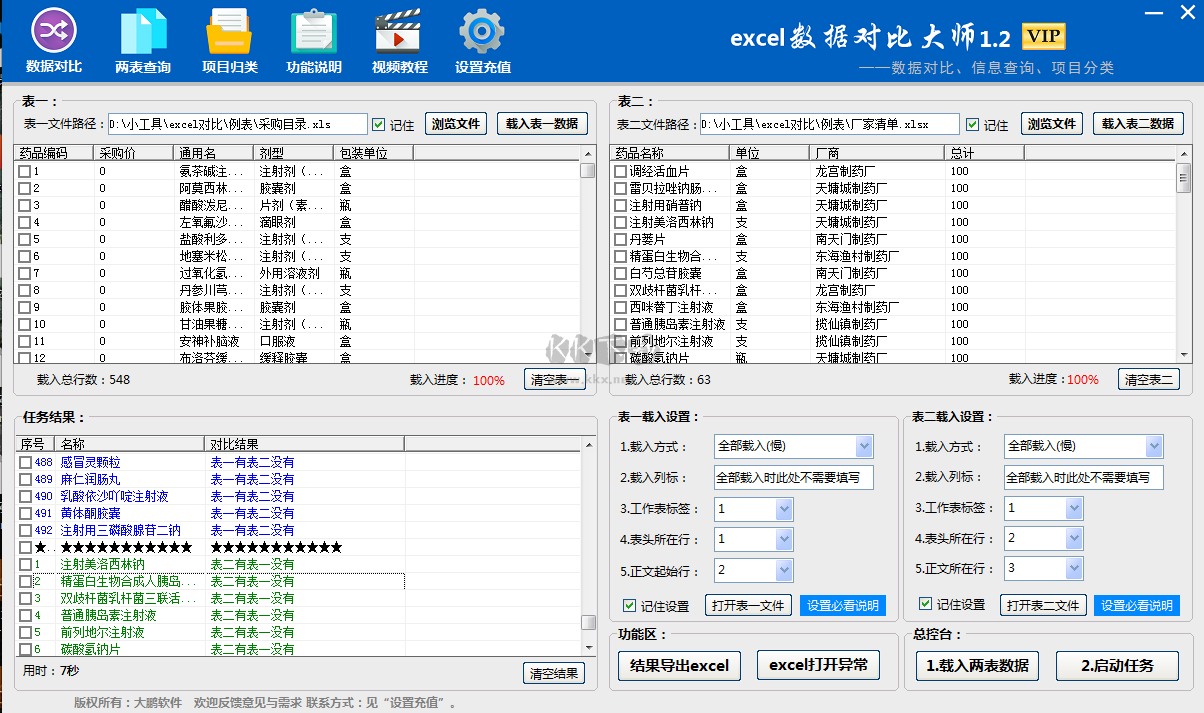Click the 两表查询 documents icon

(143, 30)
